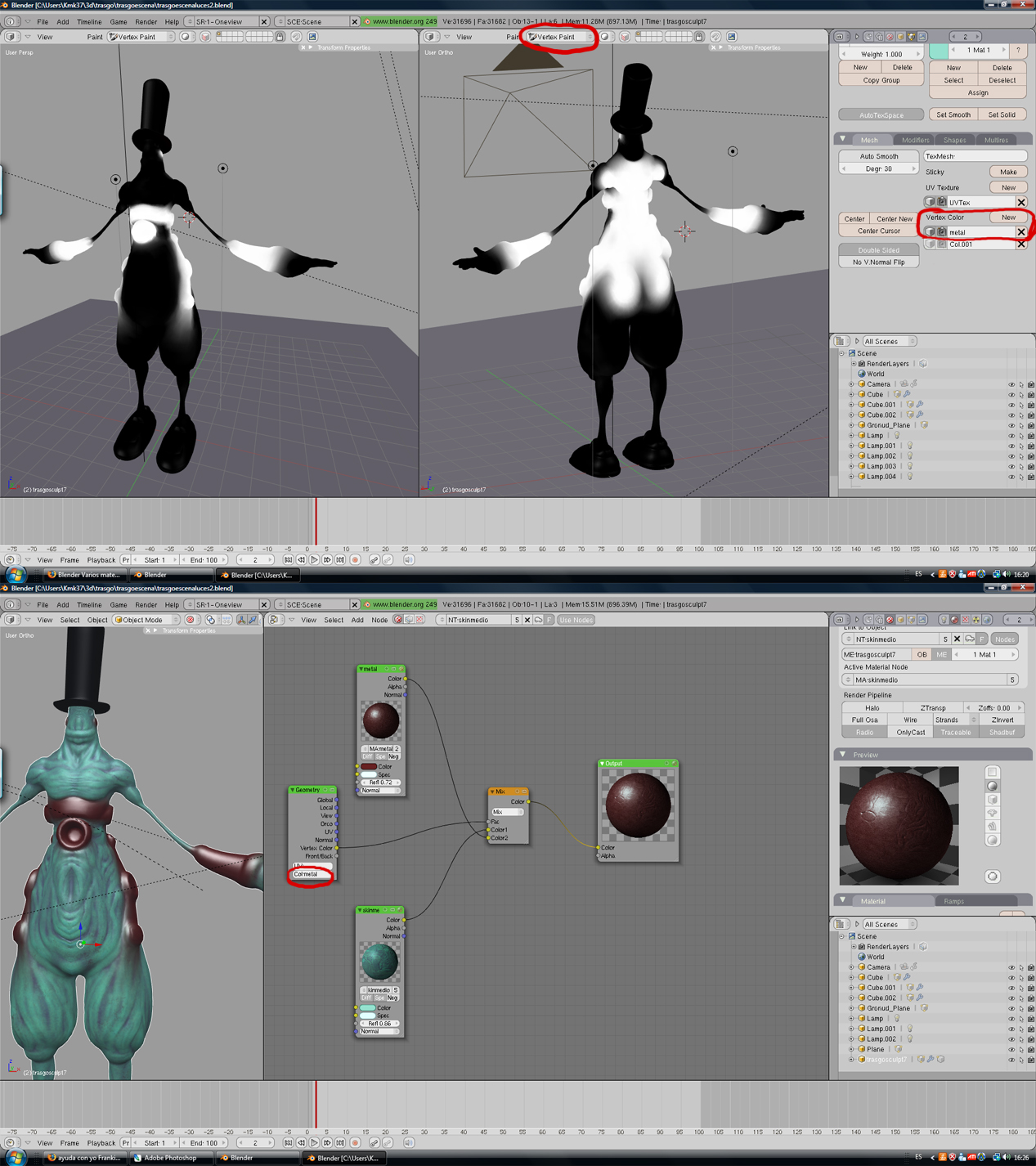Hide Camera via eye icon in upper outliner
The image size is (1036, 1166).
(x=1011, y=384)
